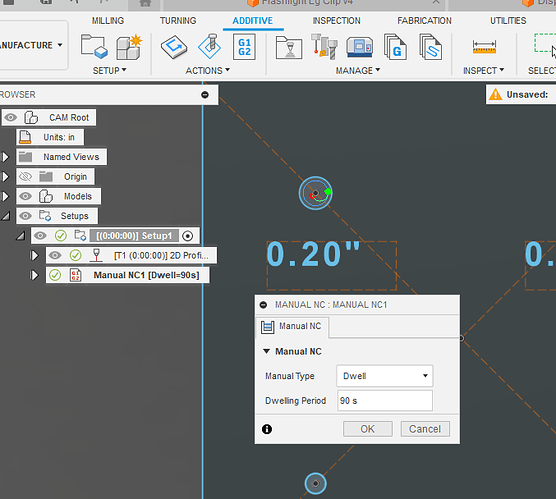The height and width of the screenshot is (499, 556).
Task: Click the G1 G2 Post Process icon
Action: click(x=244, y=47)
